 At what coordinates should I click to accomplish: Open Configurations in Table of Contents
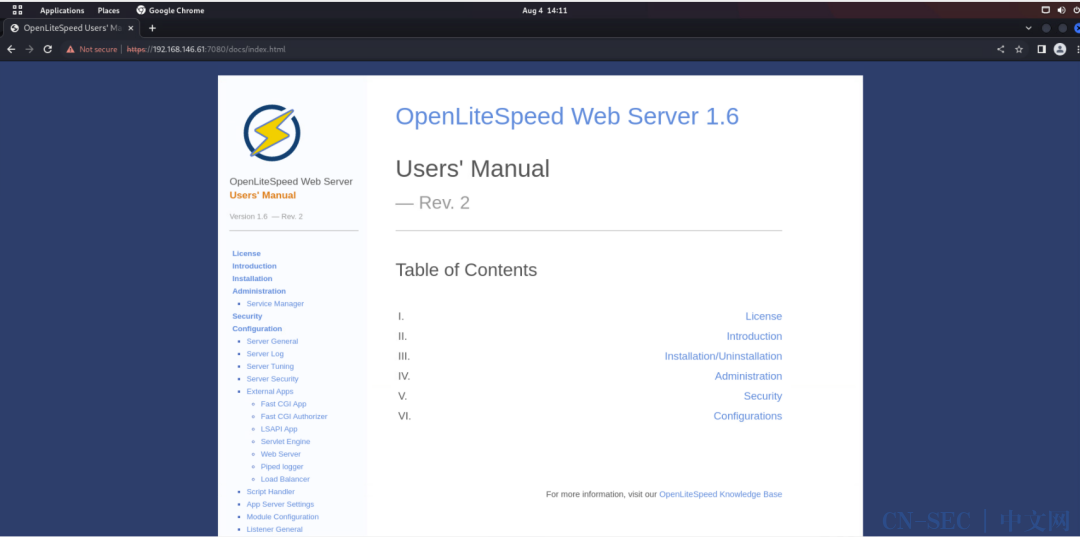(x=747, y=416)
